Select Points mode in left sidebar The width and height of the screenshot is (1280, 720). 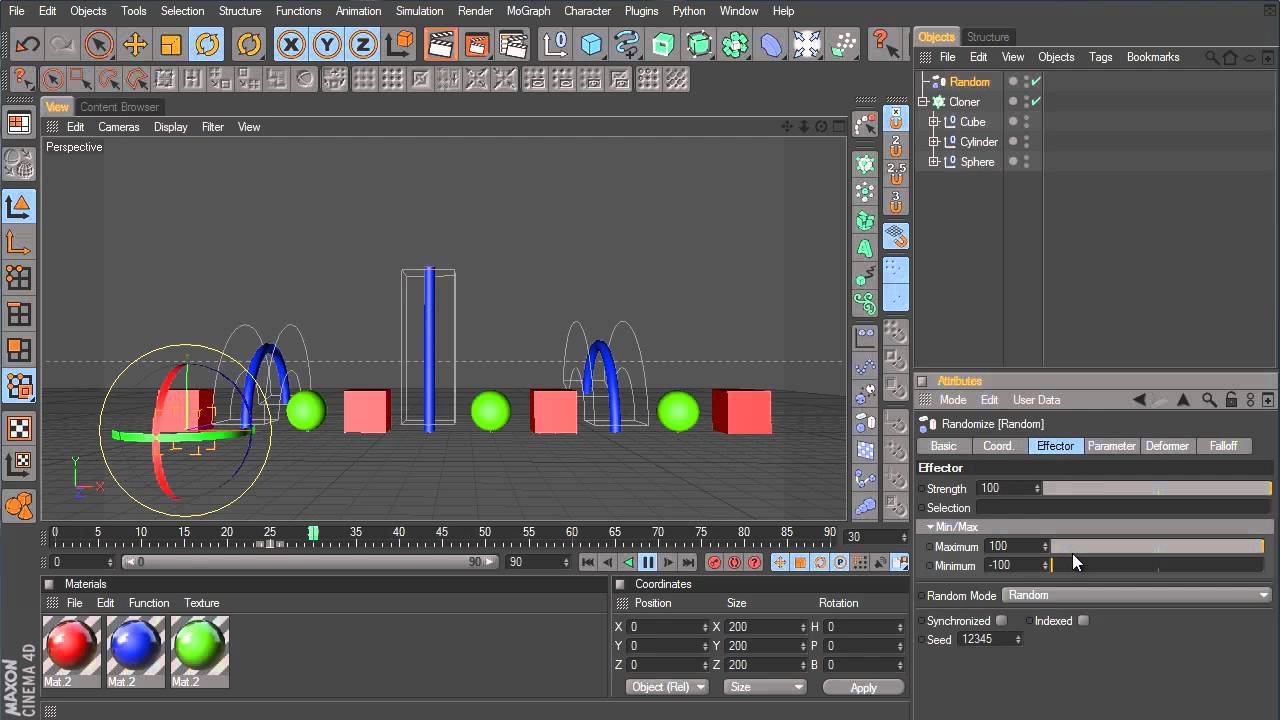point(19,277)
